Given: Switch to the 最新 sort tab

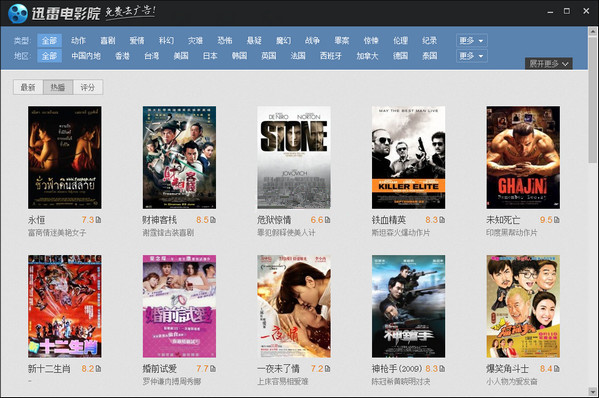Looking at the screenshot, I should (28, 87).
